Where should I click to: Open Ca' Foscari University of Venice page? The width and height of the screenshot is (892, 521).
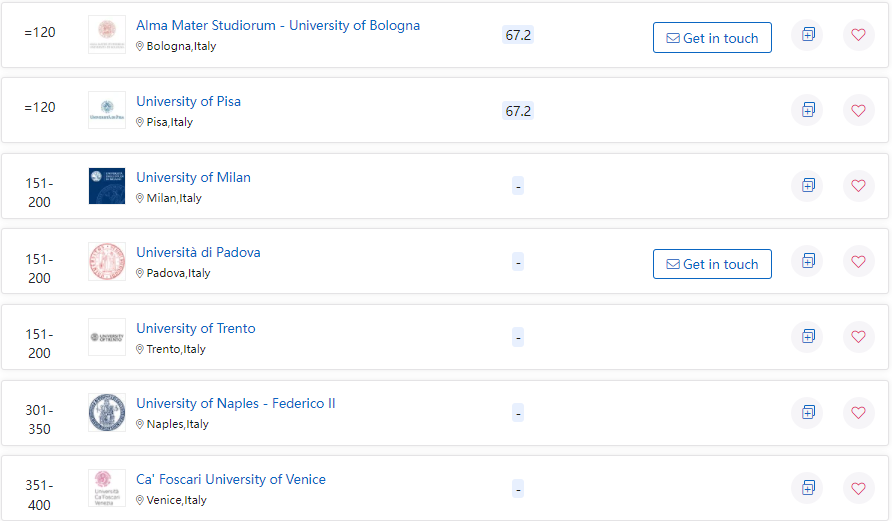coord(230,479)
